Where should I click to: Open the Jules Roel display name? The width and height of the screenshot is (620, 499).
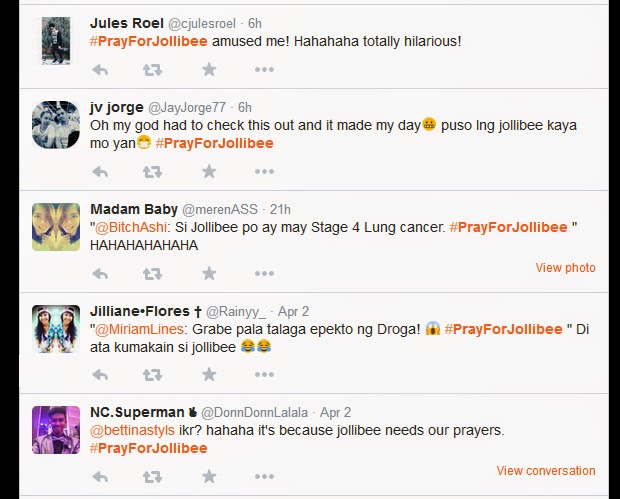[127, 23]
